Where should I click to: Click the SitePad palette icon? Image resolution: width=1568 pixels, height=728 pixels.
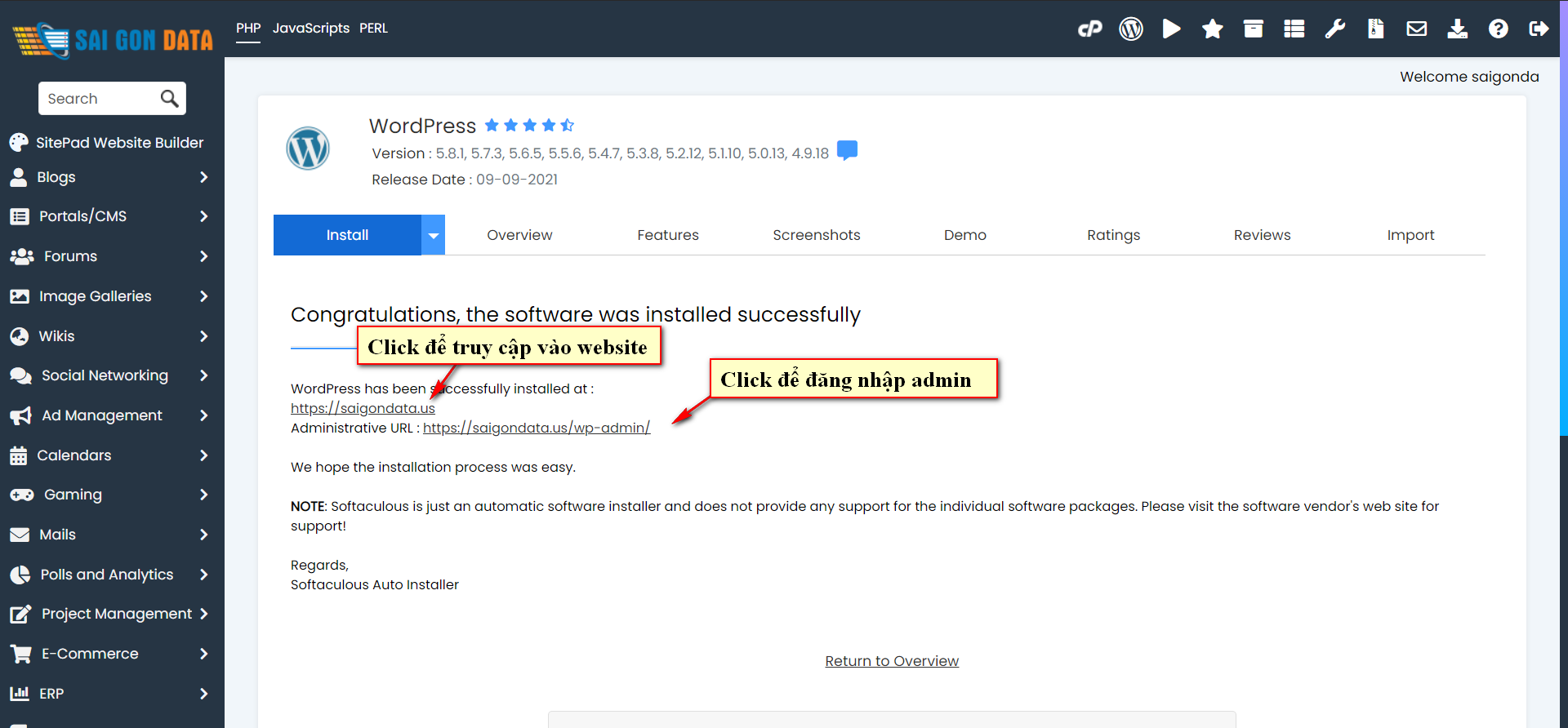[x=19, y=143]
